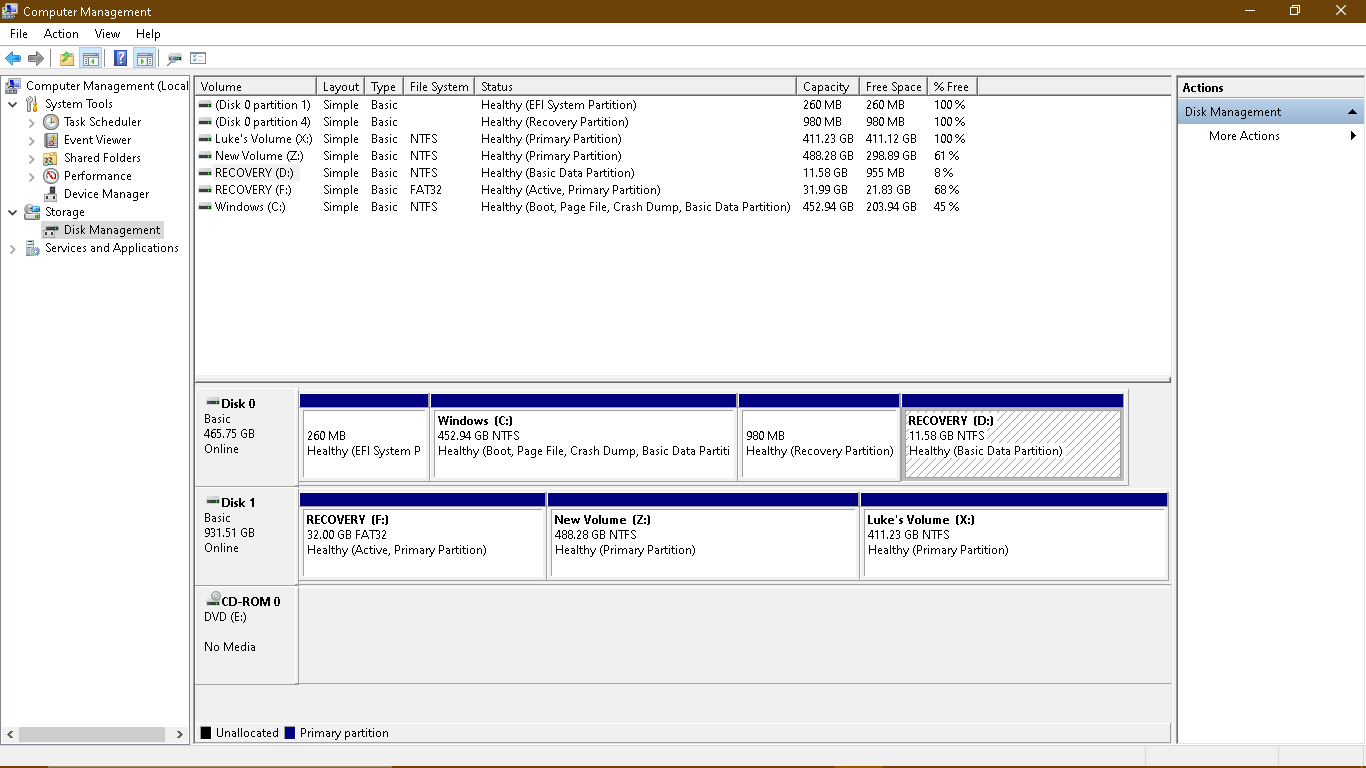Click the Event Viewer log icon

tap(51, 140)
